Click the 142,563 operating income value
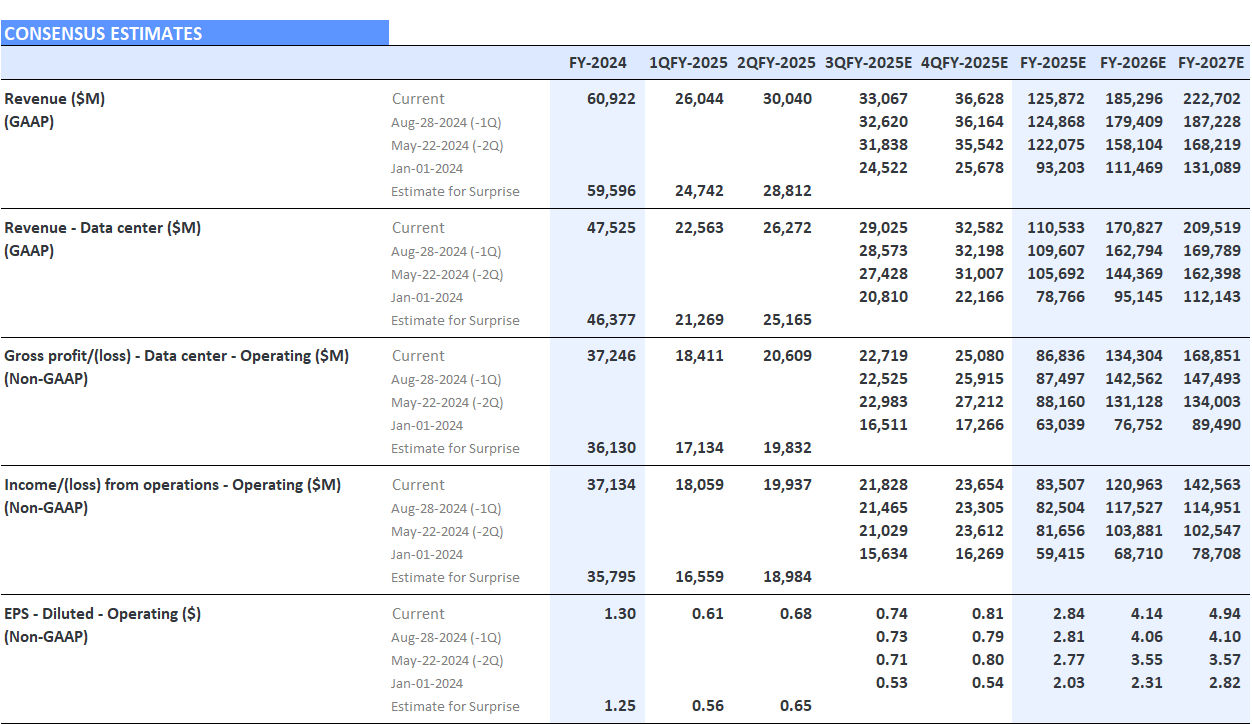The width and height of the screenshot is (1252, 724). click(1210, 484)
